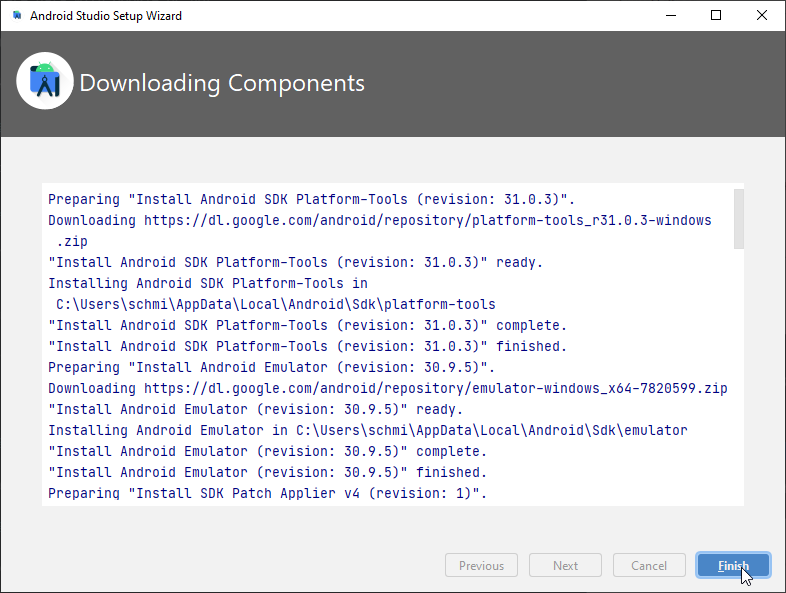Click the Android Emulator 'finished.' log line

[x=267, y=473]
